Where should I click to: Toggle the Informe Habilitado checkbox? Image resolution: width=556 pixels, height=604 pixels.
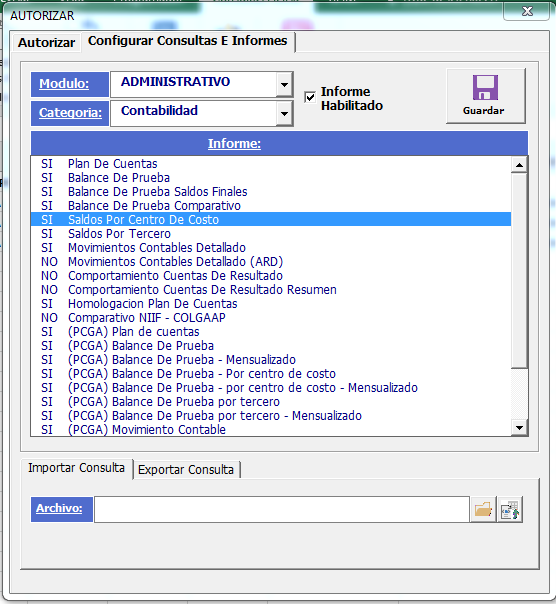pos(310,97)
